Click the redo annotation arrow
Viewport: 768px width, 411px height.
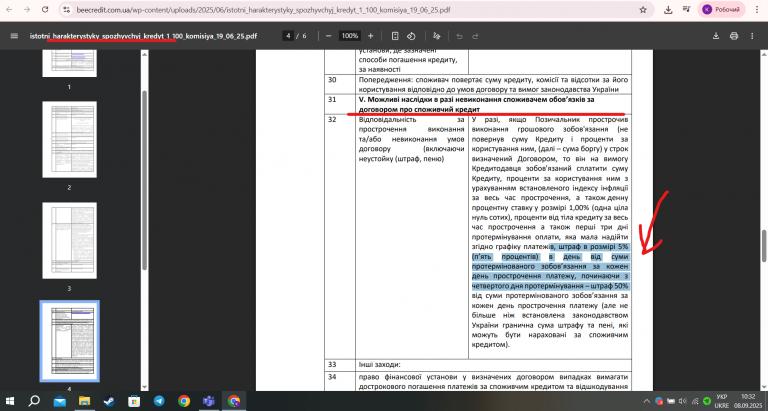[x=475, y=36]
